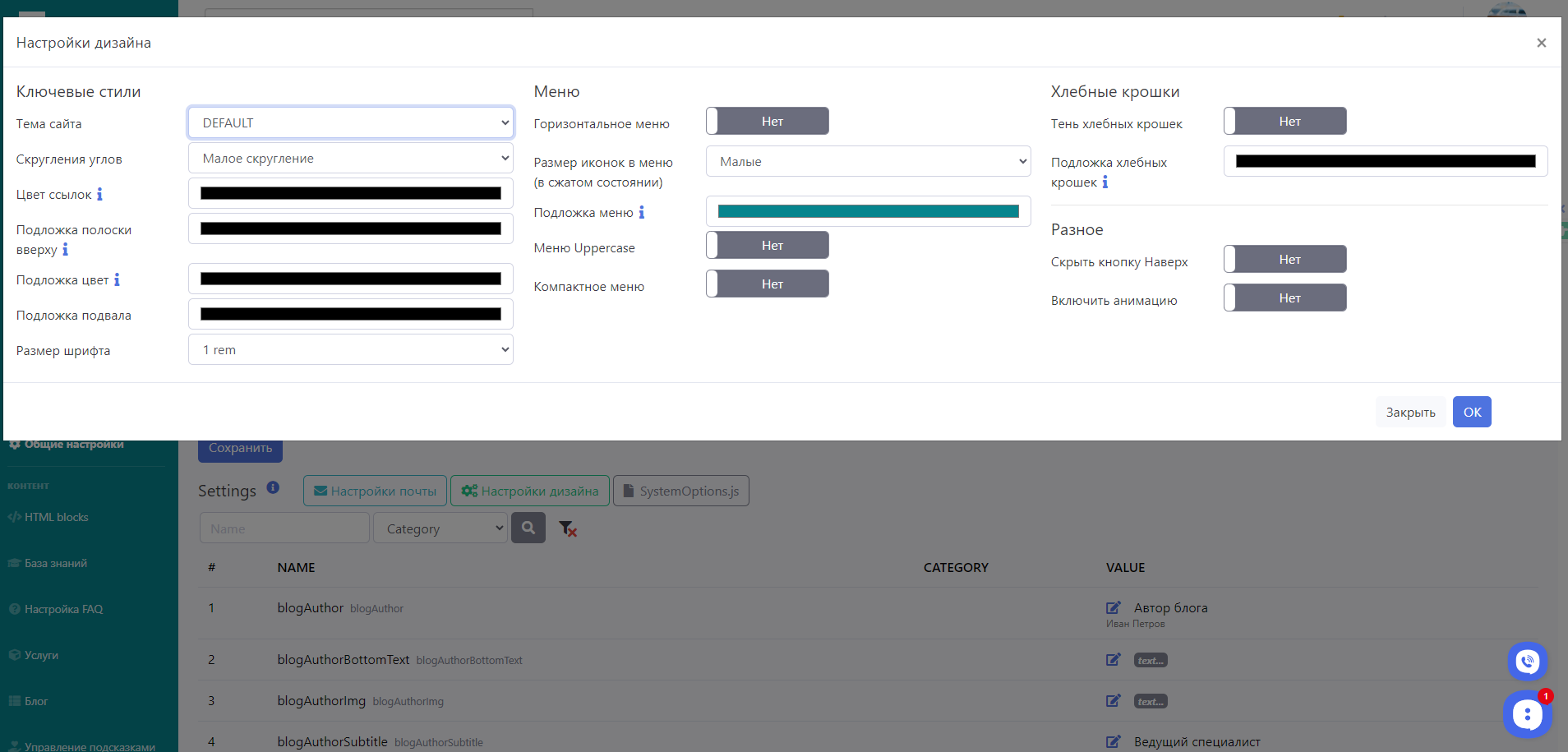The image size is (1568, 752).
Task: Click info icon next to Settings heading
Action: click(x=273, y=487)
